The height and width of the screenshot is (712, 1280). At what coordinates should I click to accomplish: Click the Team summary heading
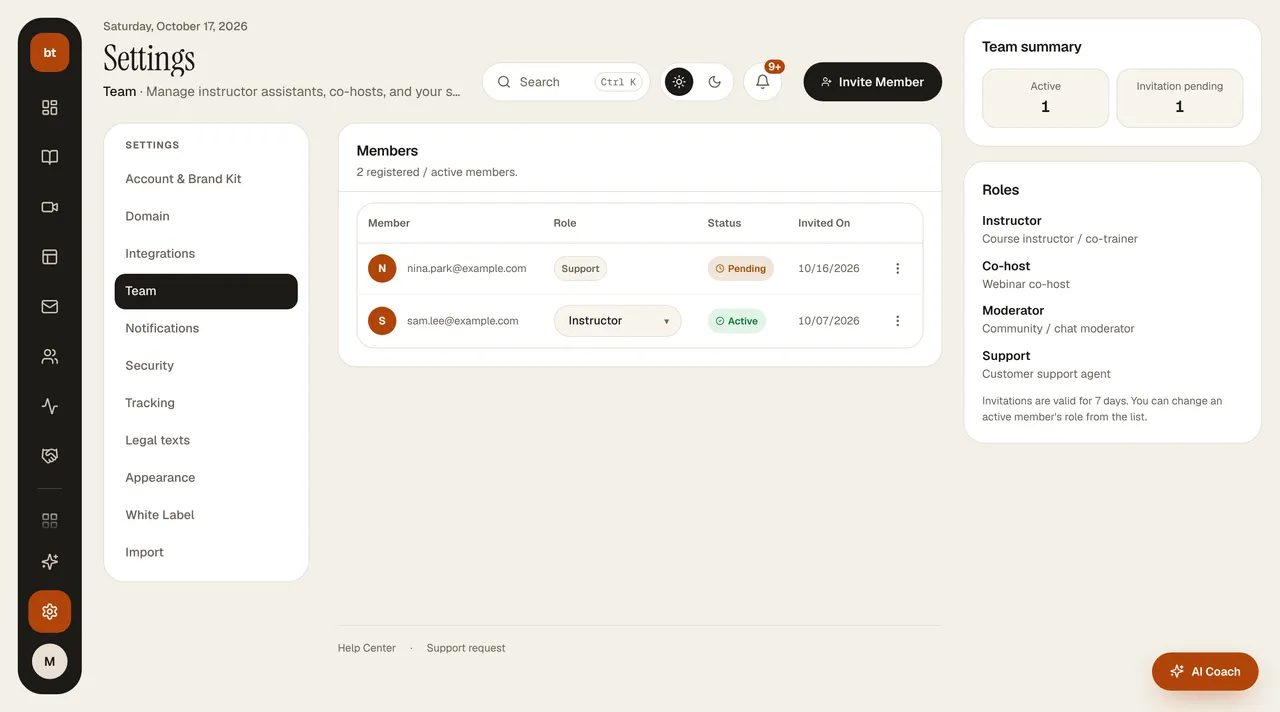(1032, 47)
